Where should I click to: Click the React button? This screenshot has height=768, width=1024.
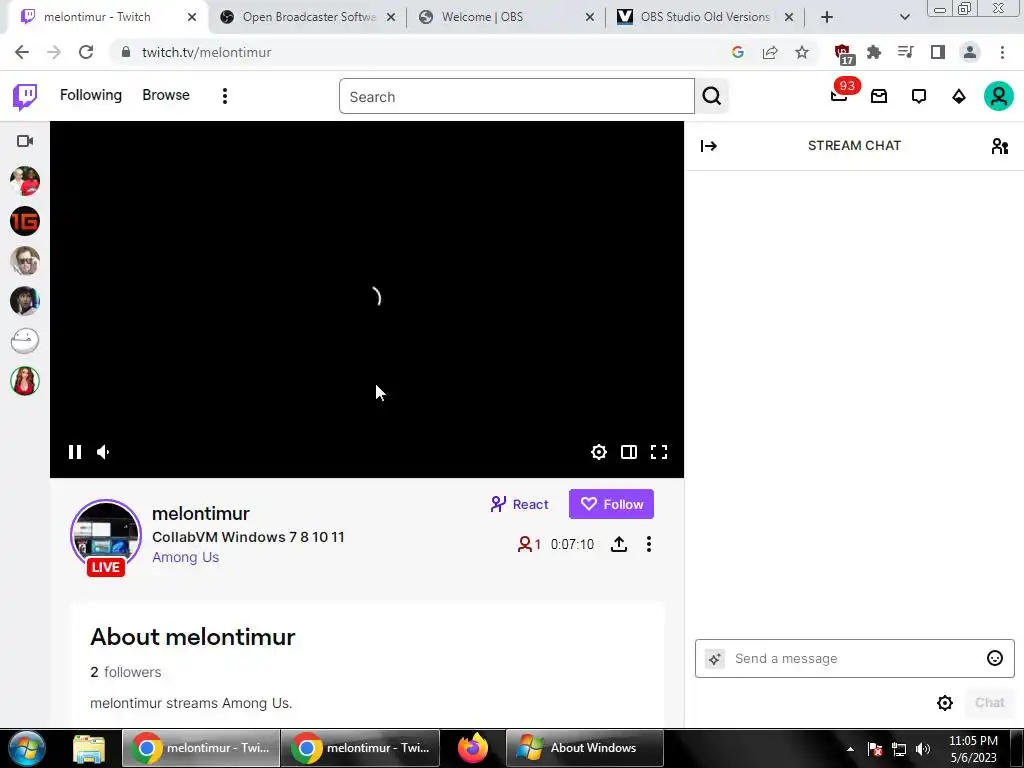519,504
